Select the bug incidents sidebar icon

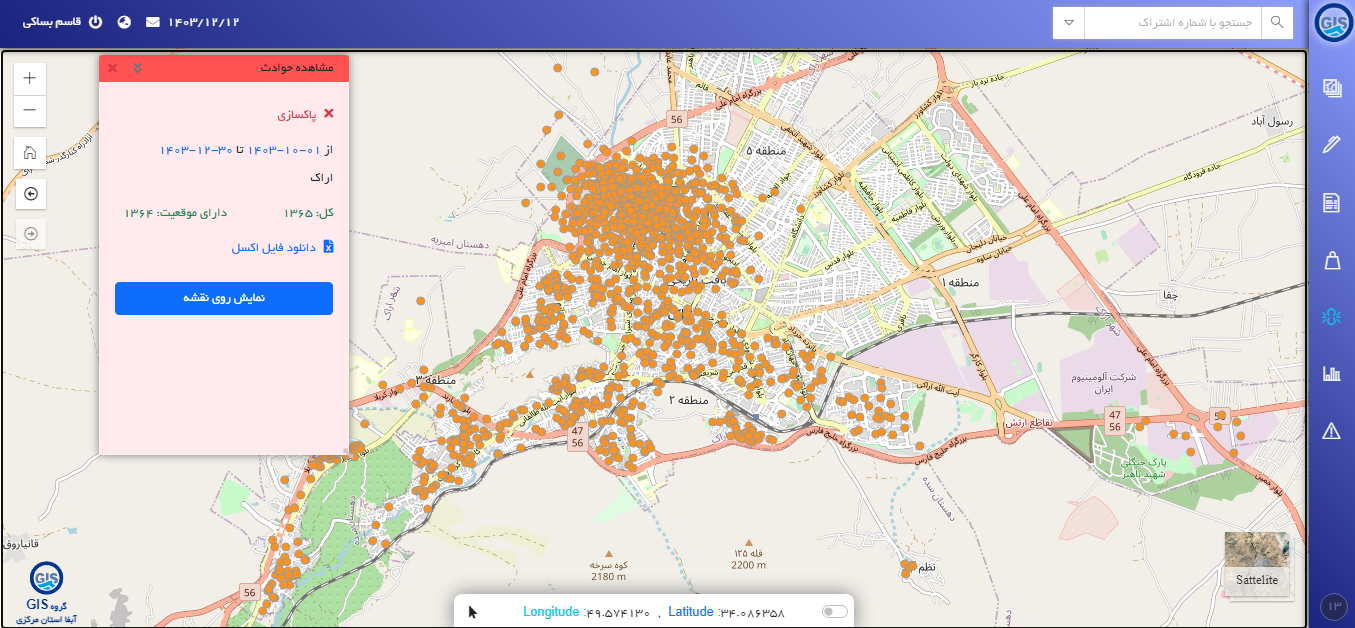[1331, 317]
